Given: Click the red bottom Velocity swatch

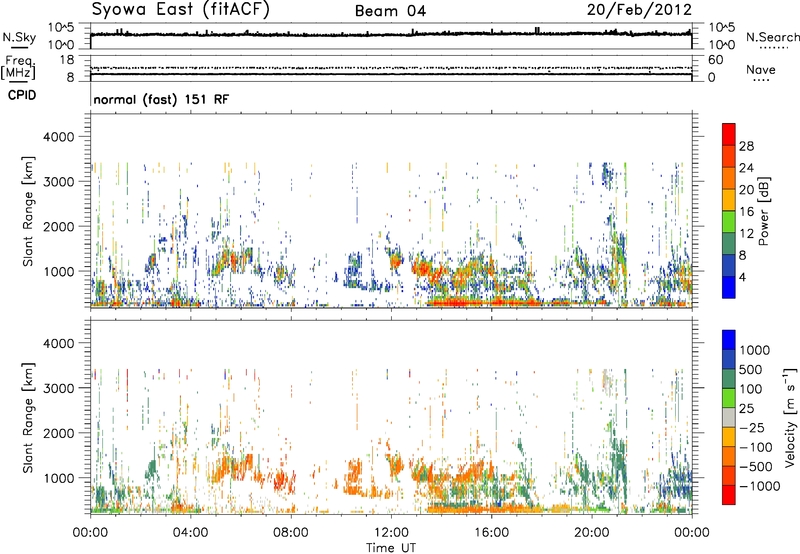Looking at the screenshot, I should coord(729,495).
